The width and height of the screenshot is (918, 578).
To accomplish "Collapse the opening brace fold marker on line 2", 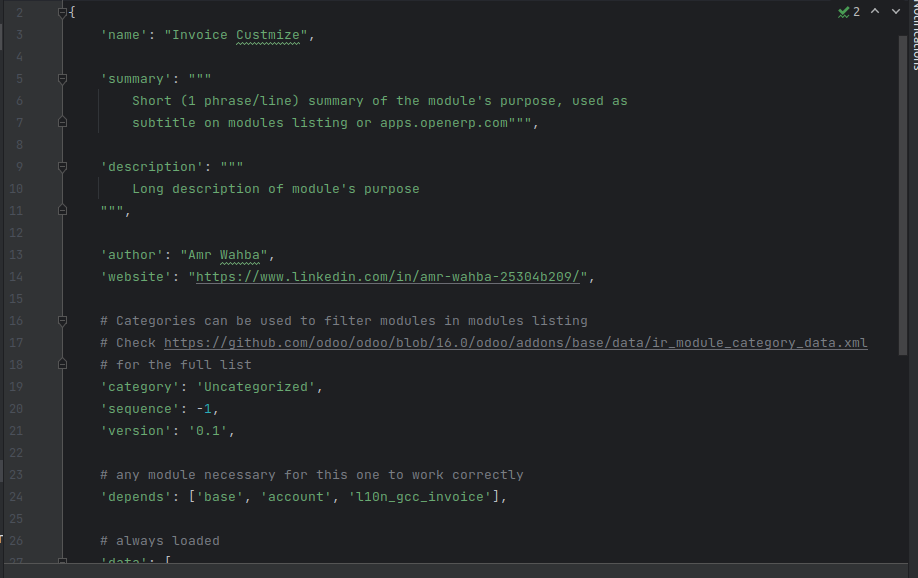I will (63, 12).
